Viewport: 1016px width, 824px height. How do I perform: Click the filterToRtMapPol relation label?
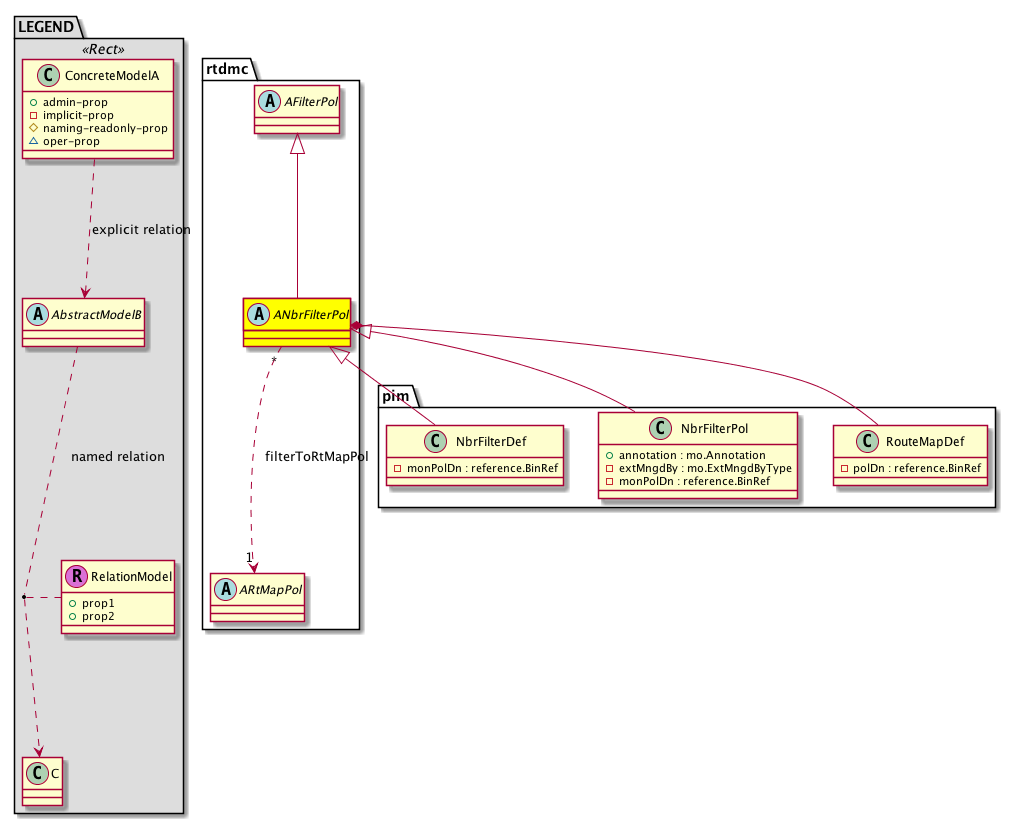[316, 456]
